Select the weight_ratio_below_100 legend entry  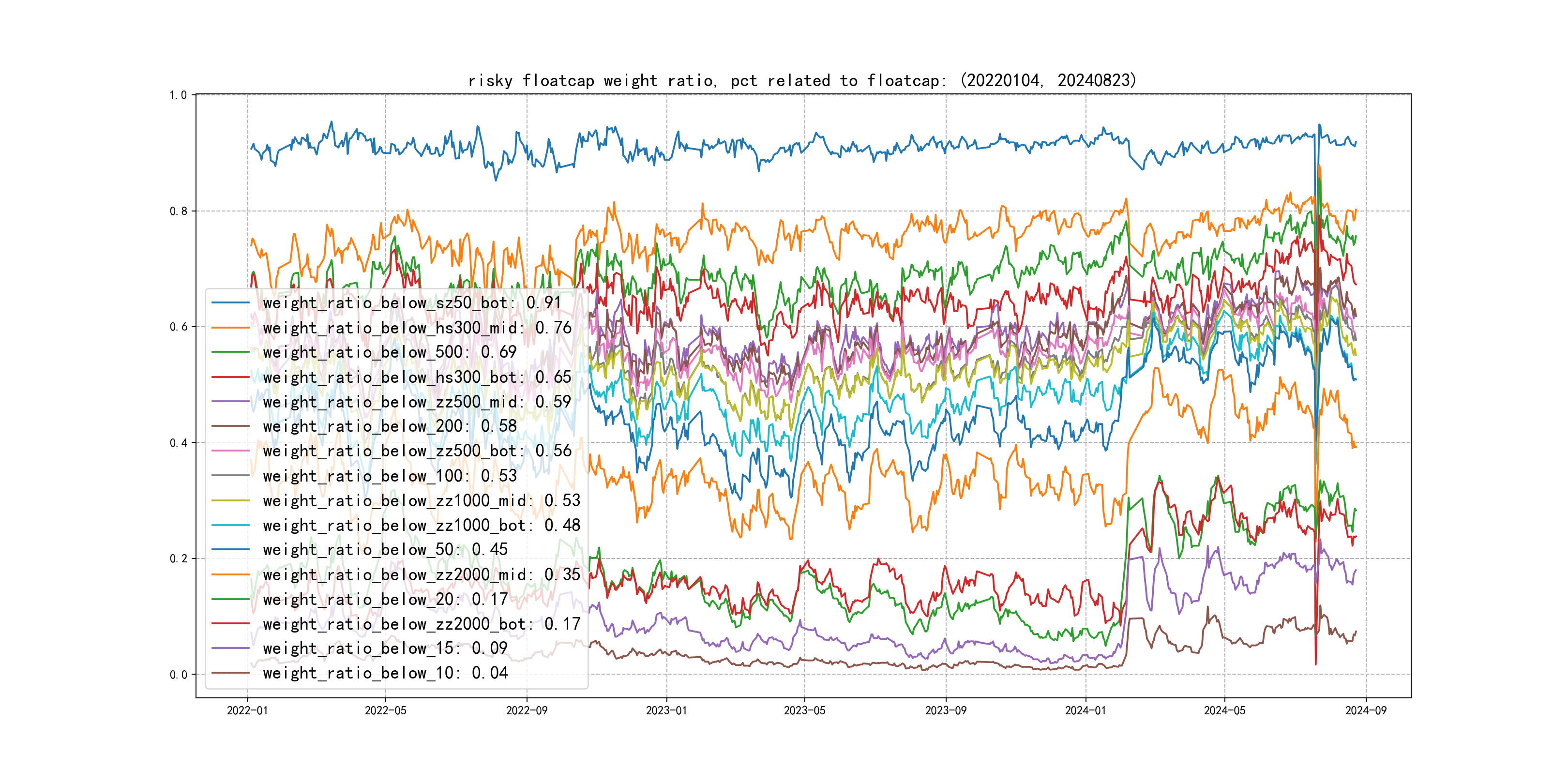click(x=390, y=476)
